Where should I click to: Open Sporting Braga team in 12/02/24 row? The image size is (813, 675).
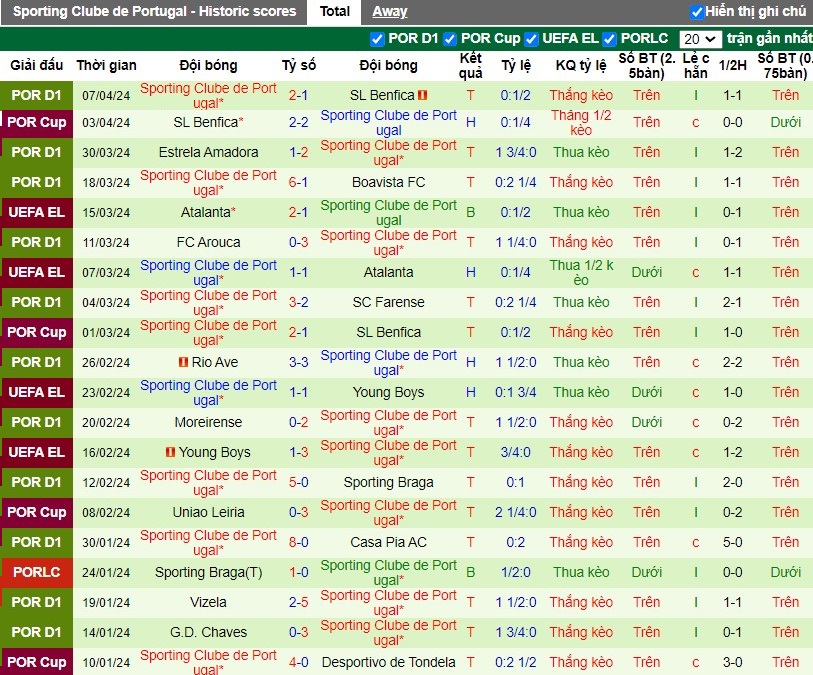388,483
